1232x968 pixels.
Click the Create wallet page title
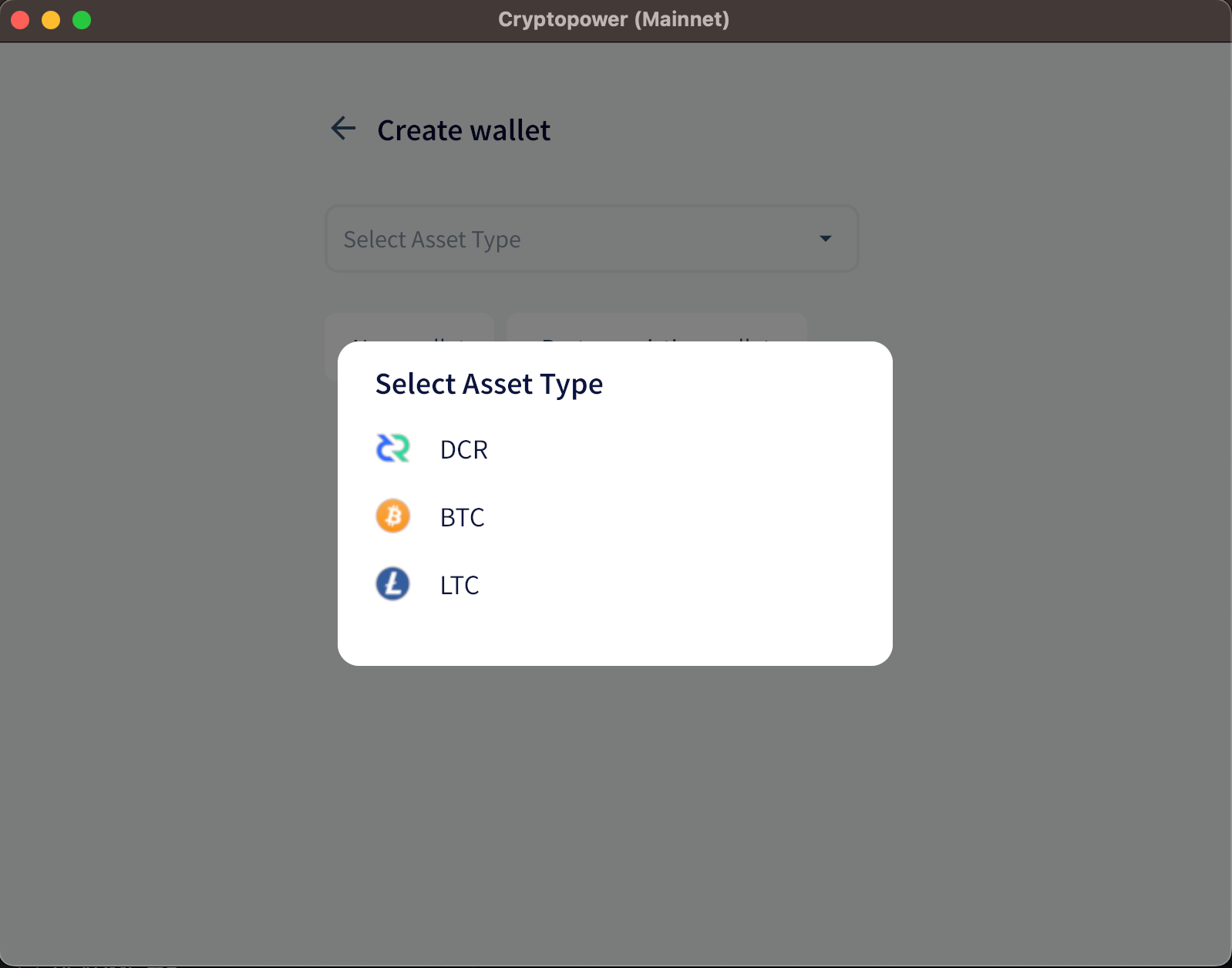pos(463,130)
